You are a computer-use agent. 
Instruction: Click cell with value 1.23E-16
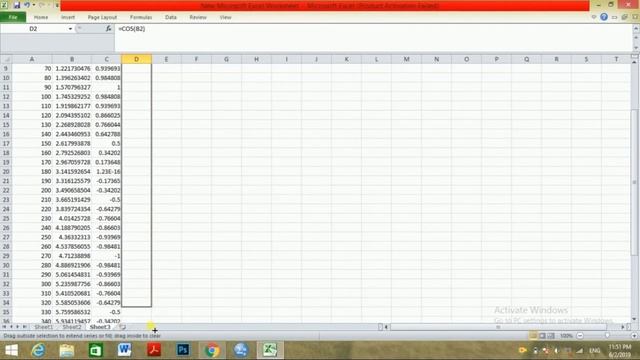click(107, 171)
